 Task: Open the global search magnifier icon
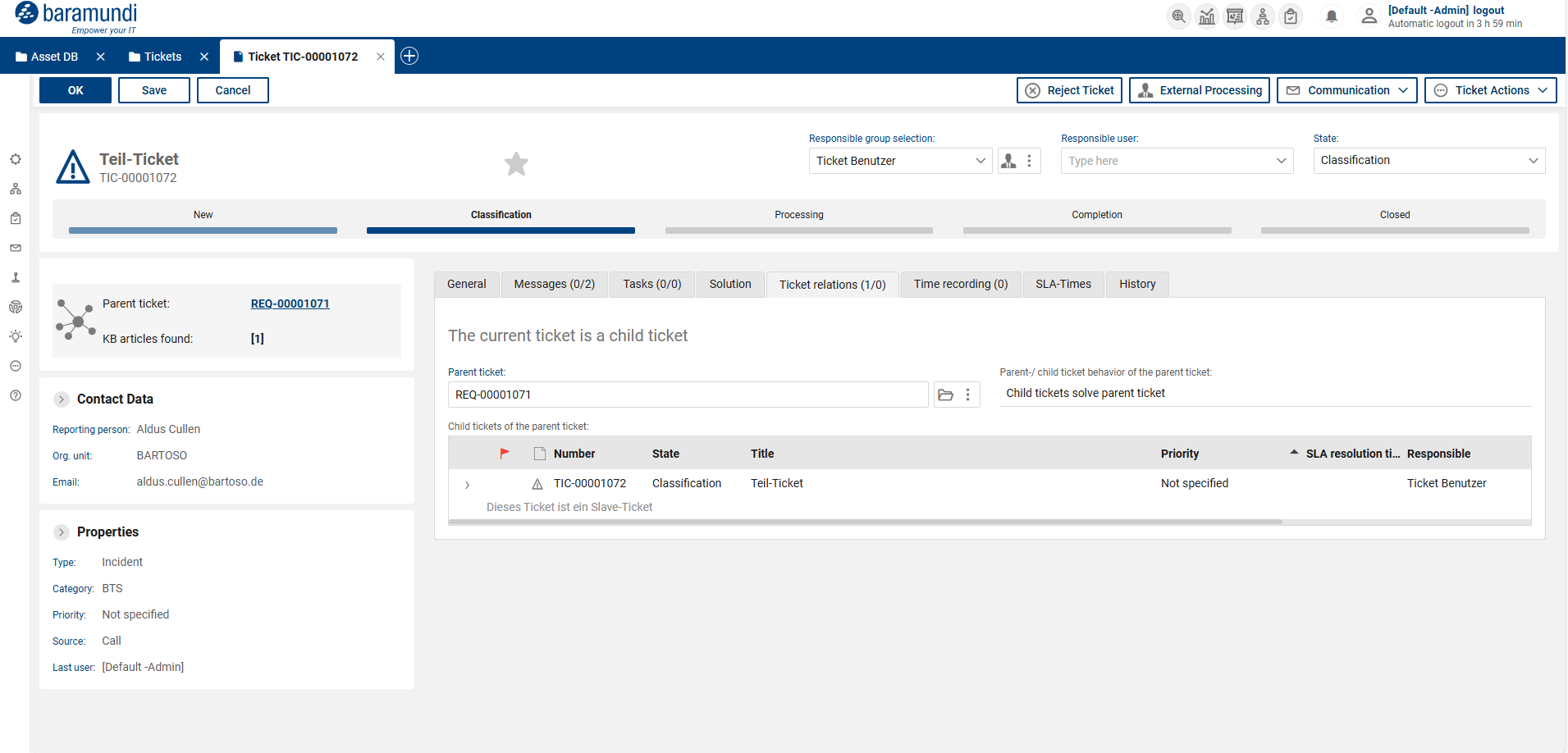[1178, 16]
